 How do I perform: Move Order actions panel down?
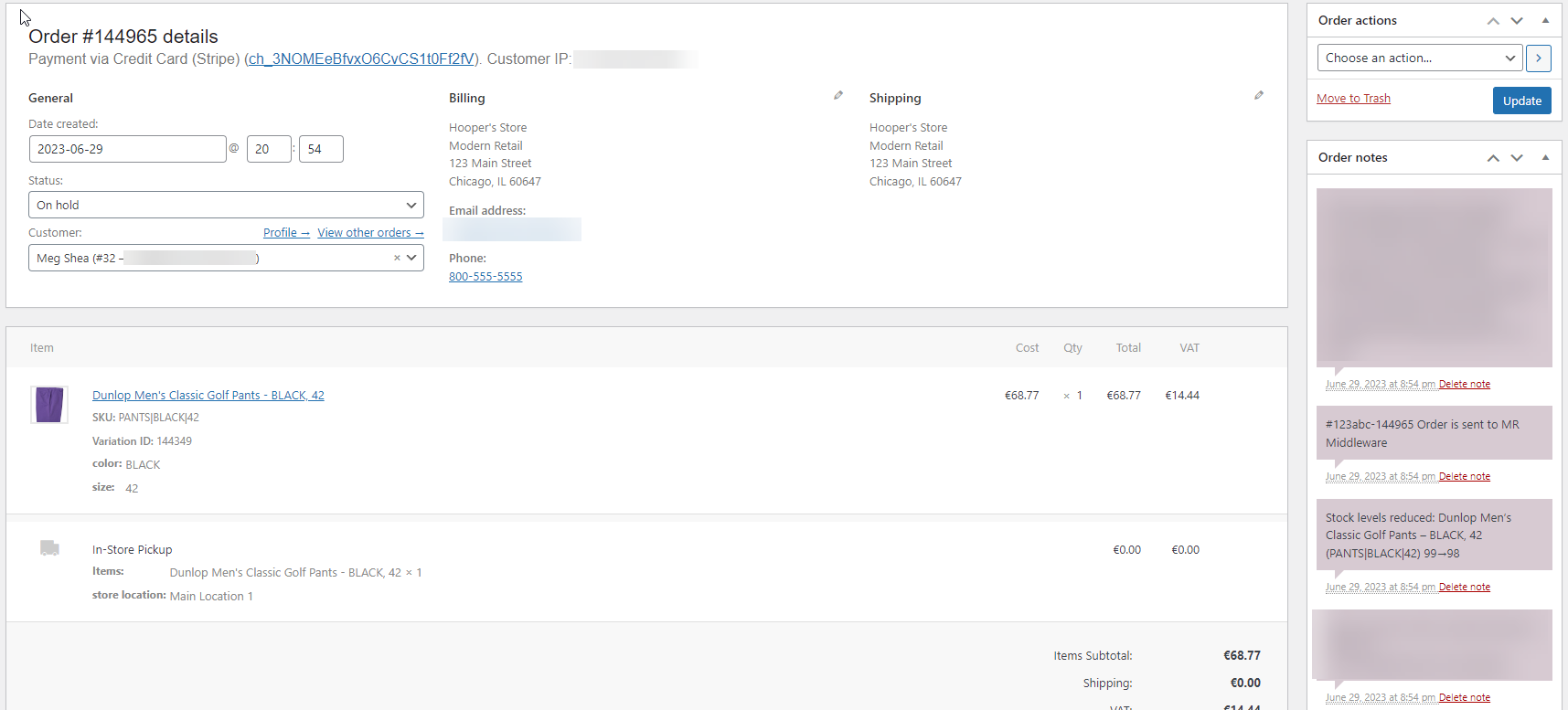[1517, 21]
